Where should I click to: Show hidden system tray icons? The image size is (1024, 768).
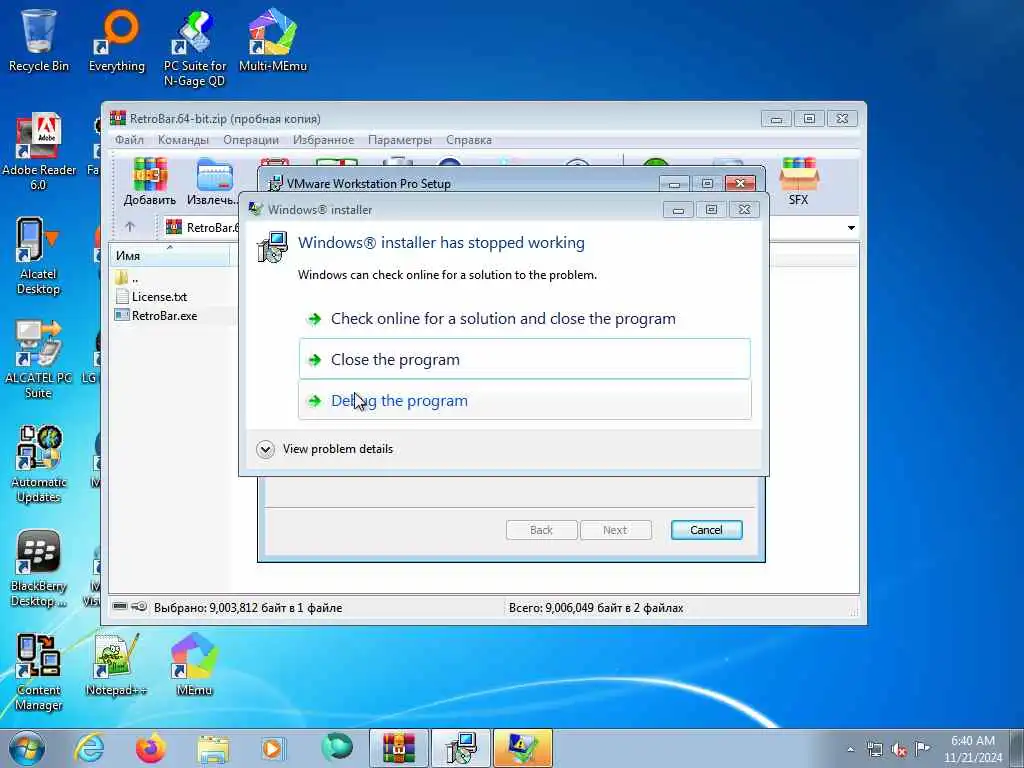[x=850, y=749]
